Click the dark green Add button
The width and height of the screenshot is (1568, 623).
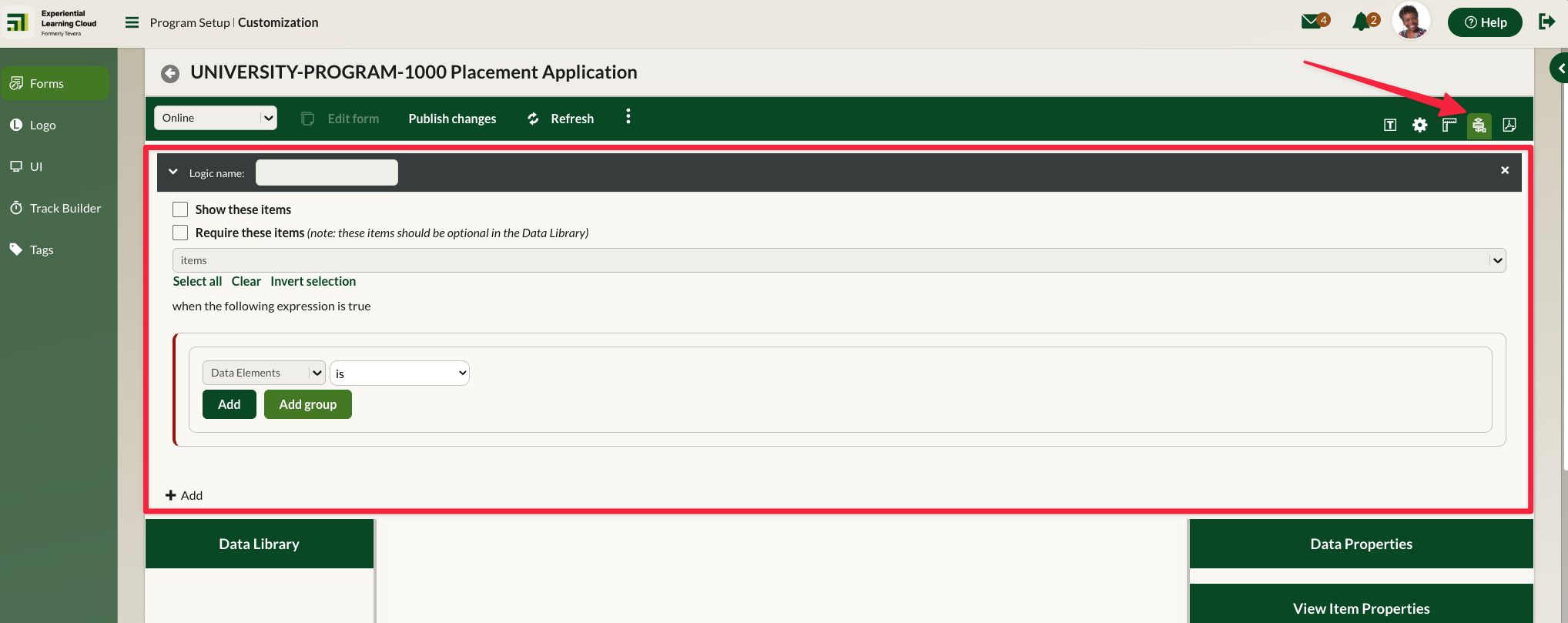click(x=230, y=404)
